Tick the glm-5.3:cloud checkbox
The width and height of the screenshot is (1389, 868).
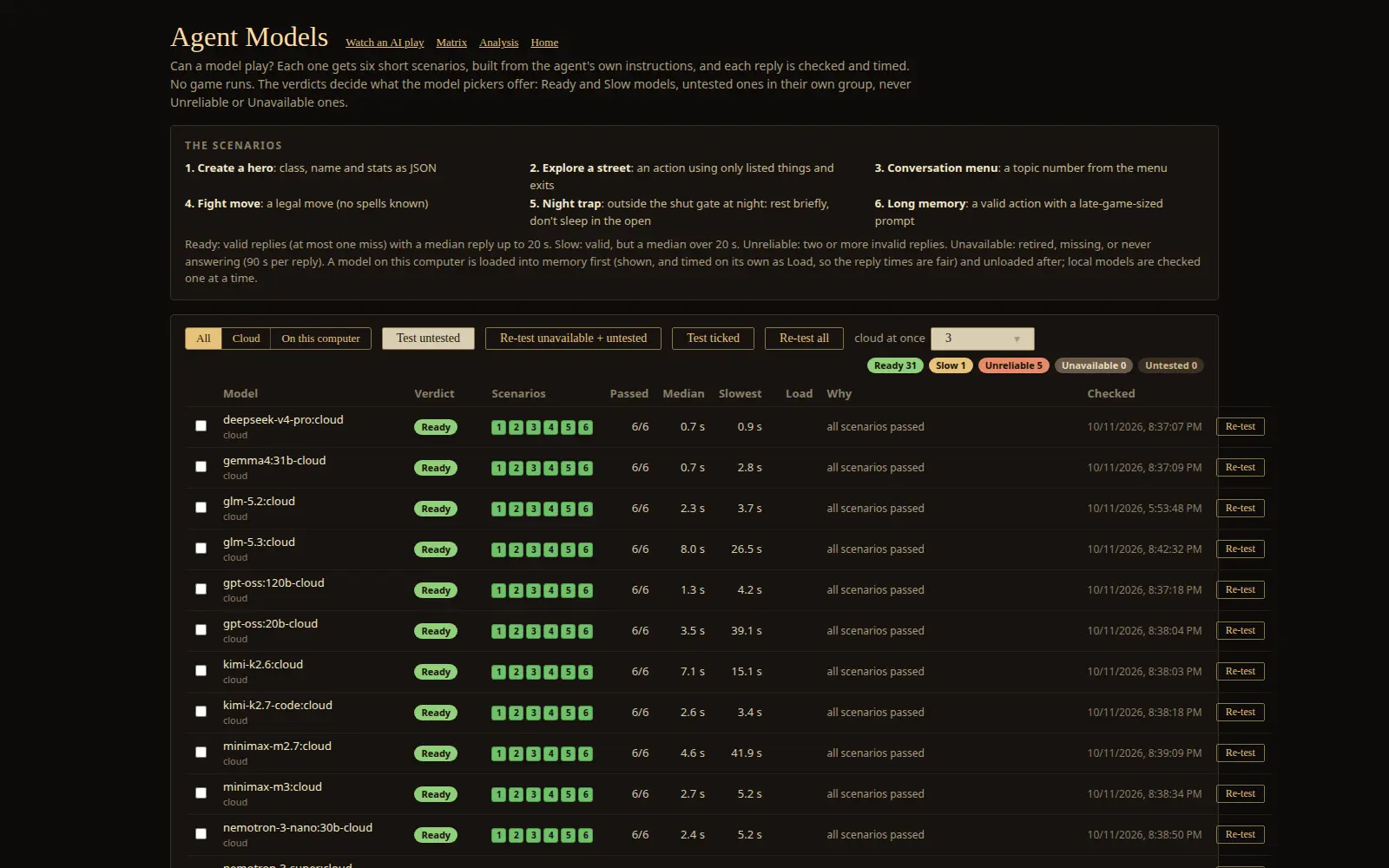point(201,548)
